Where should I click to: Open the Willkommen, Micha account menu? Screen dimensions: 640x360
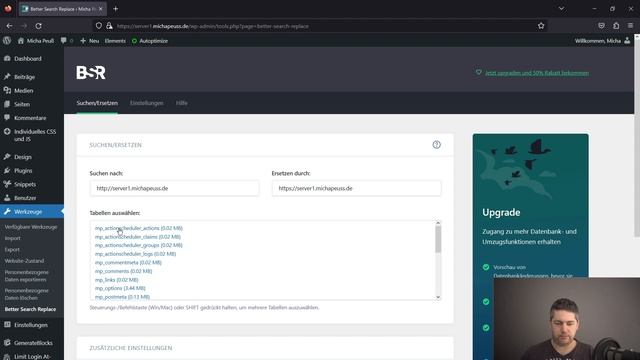point(602,41)
